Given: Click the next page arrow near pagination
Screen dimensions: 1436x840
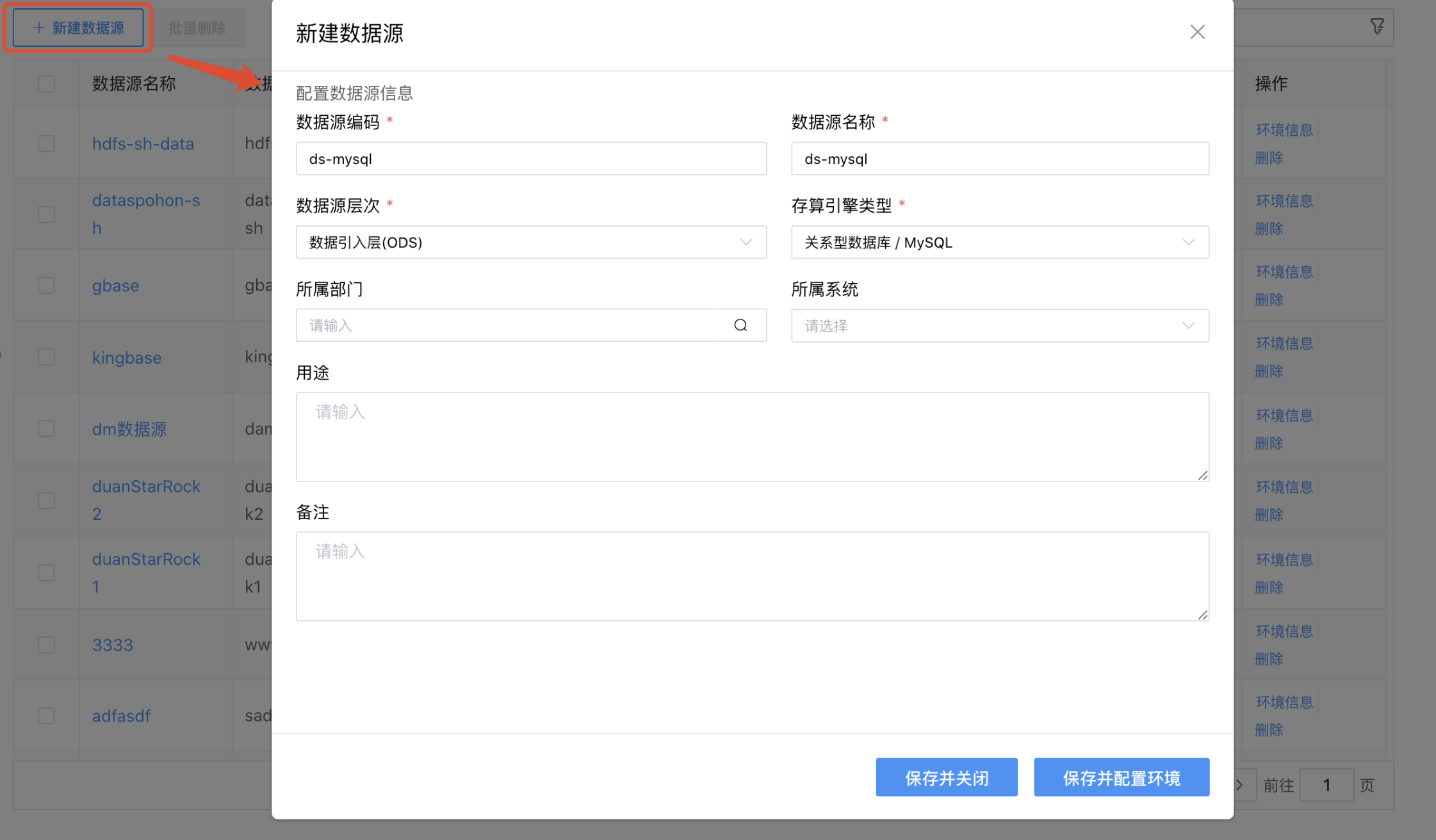Looking at the screenshot, I should click(1240, 784).
